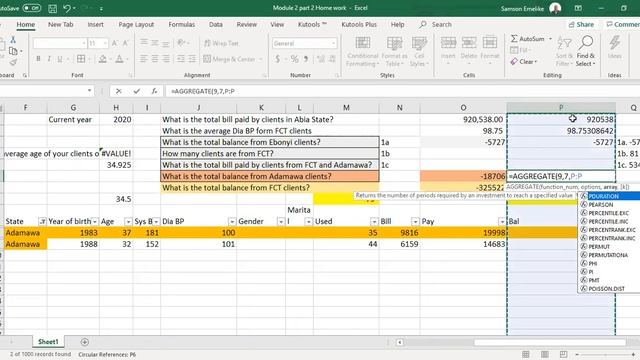The image size is (640, 360).
Task: Switch to Page Layout view icon
Action: pyautogui.click(x=545, y=354)
